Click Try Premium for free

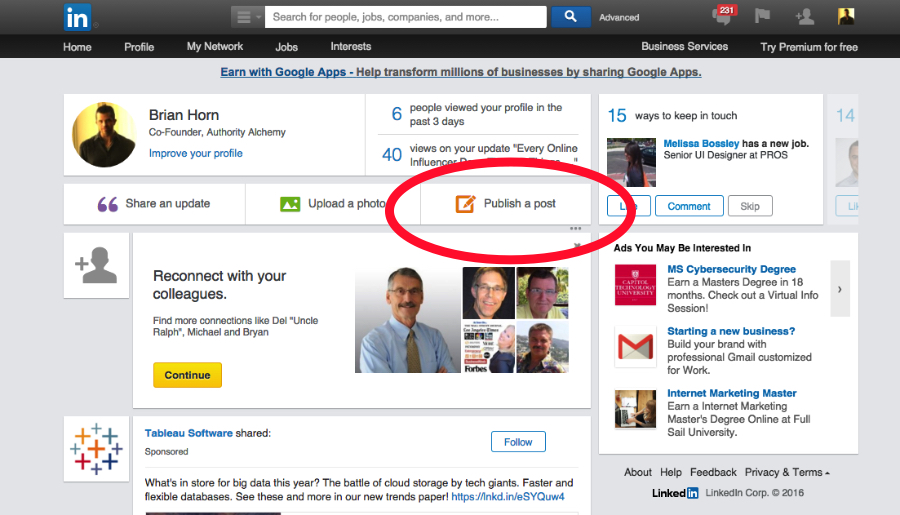click(809, 47)
